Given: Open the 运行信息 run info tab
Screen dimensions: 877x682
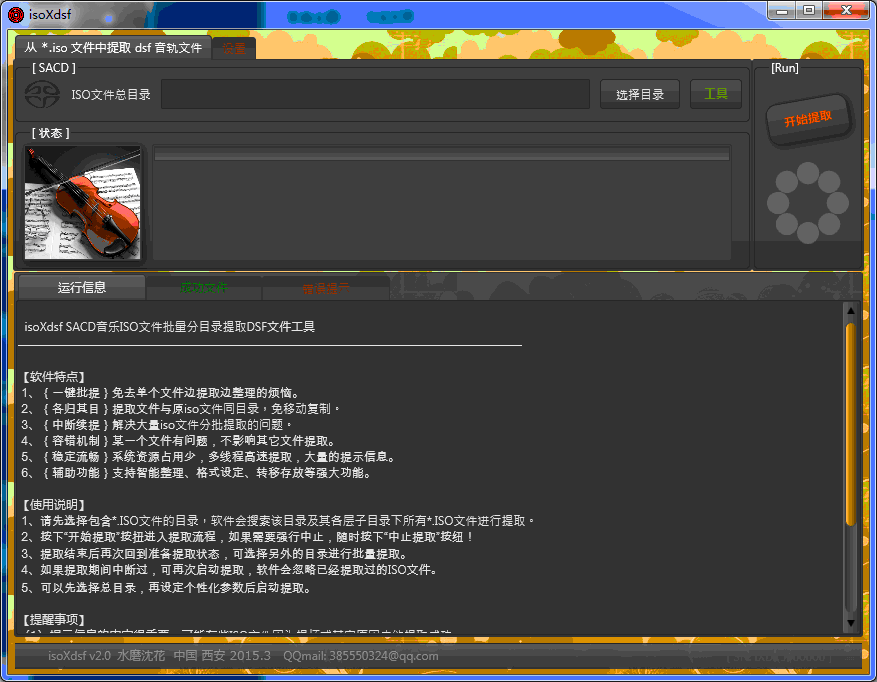Looking at the screenshot, I should pos(82,287).
